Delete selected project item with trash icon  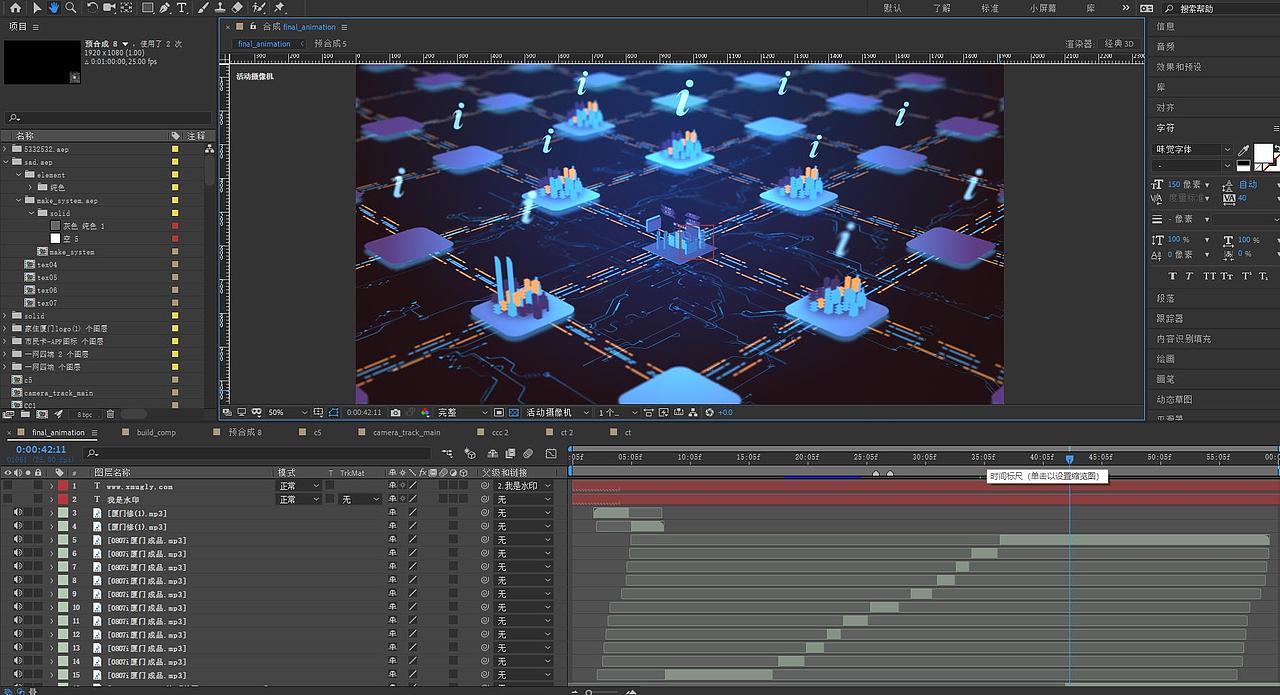pos(110,414)
